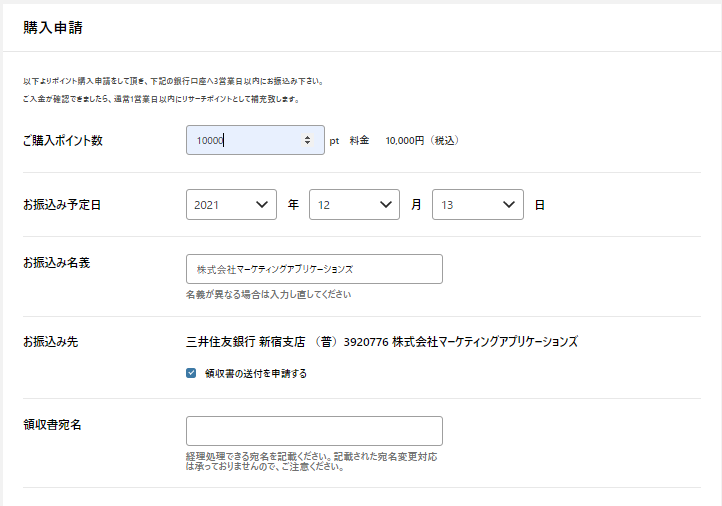The width and height of the screenshot is (722, 506).
Task: Click the 領収書の送付を申請する checkbox label
Action: (x=256, y=373)
